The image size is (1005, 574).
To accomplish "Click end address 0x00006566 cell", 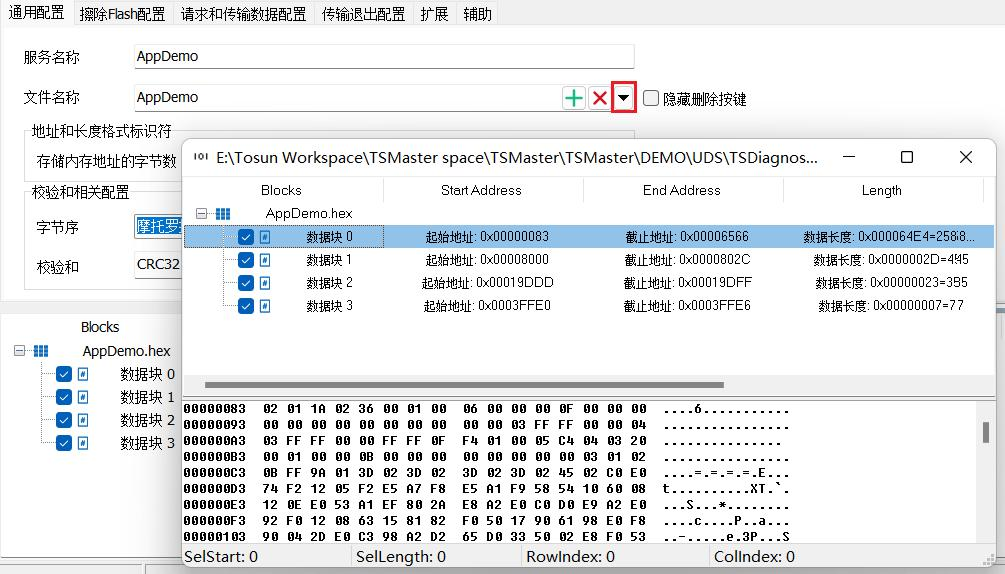I will [687, 237].
